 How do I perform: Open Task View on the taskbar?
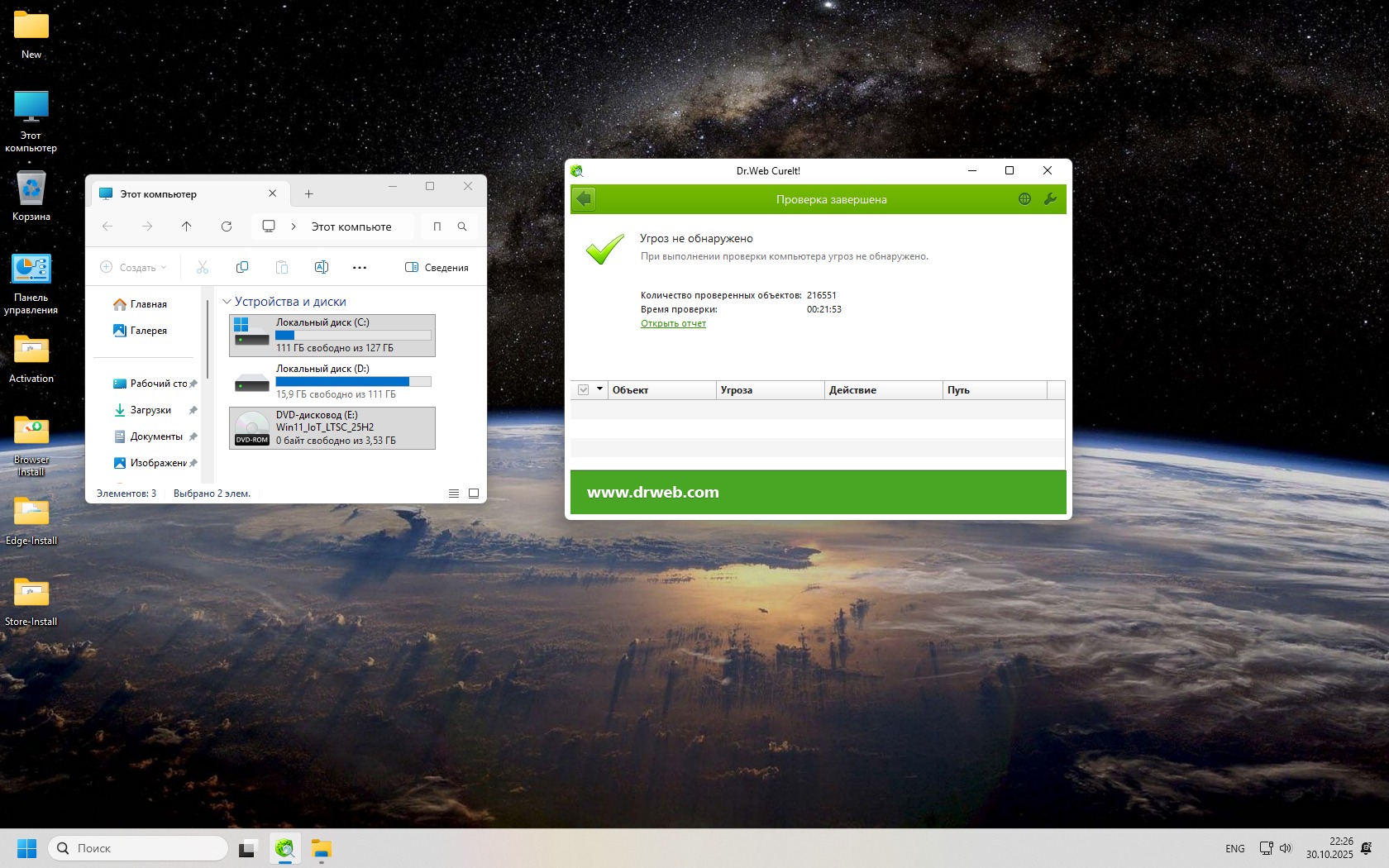pyautogui.click(x=246, y=849)
